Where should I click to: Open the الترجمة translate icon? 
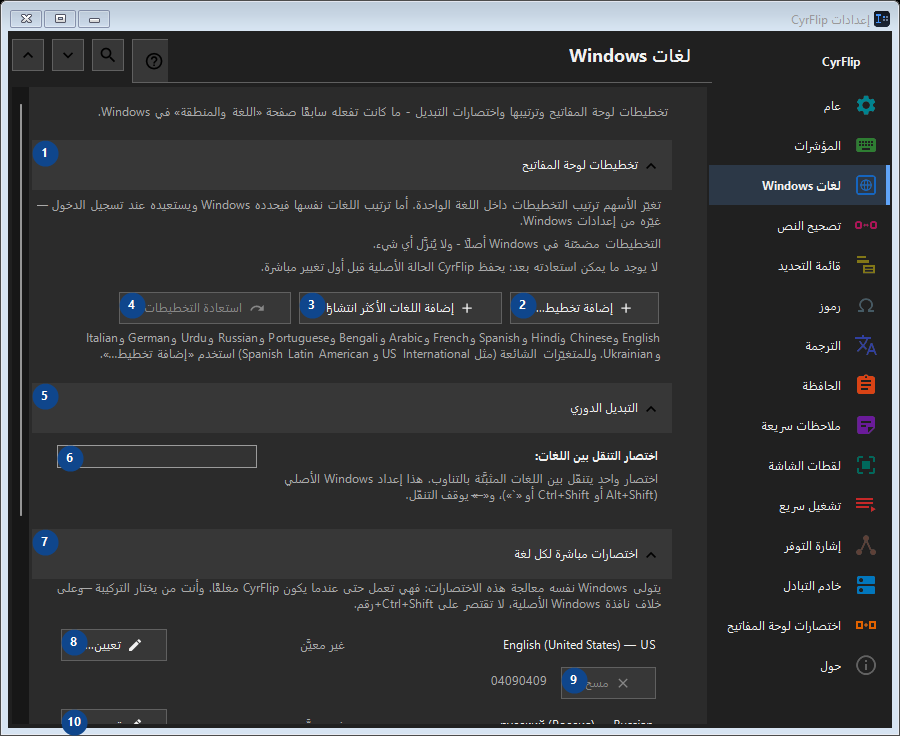coord(866,345)
